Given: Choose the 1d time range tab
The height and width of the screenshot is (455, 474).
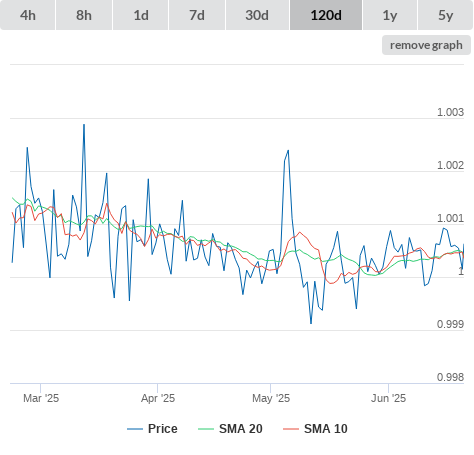Looking at the screenshot, I should coord(141,15).
